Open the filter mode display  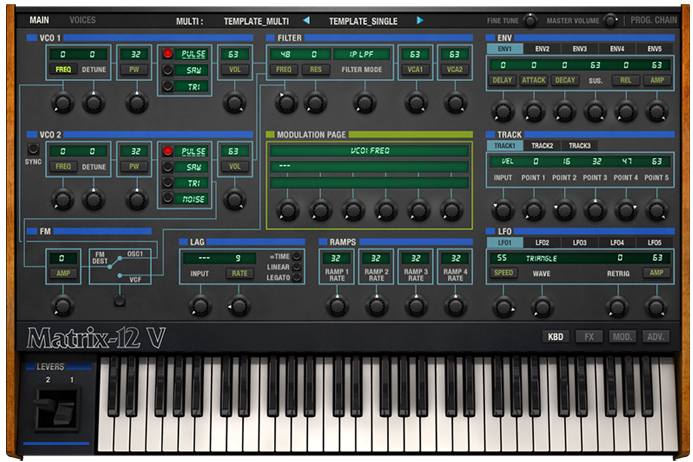pos(362,54)
